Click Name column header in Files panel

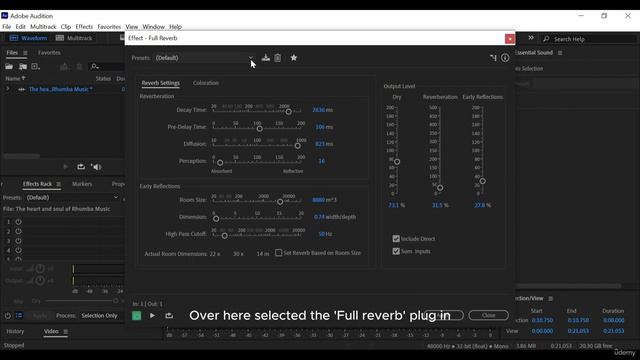(x=15, y=78)
